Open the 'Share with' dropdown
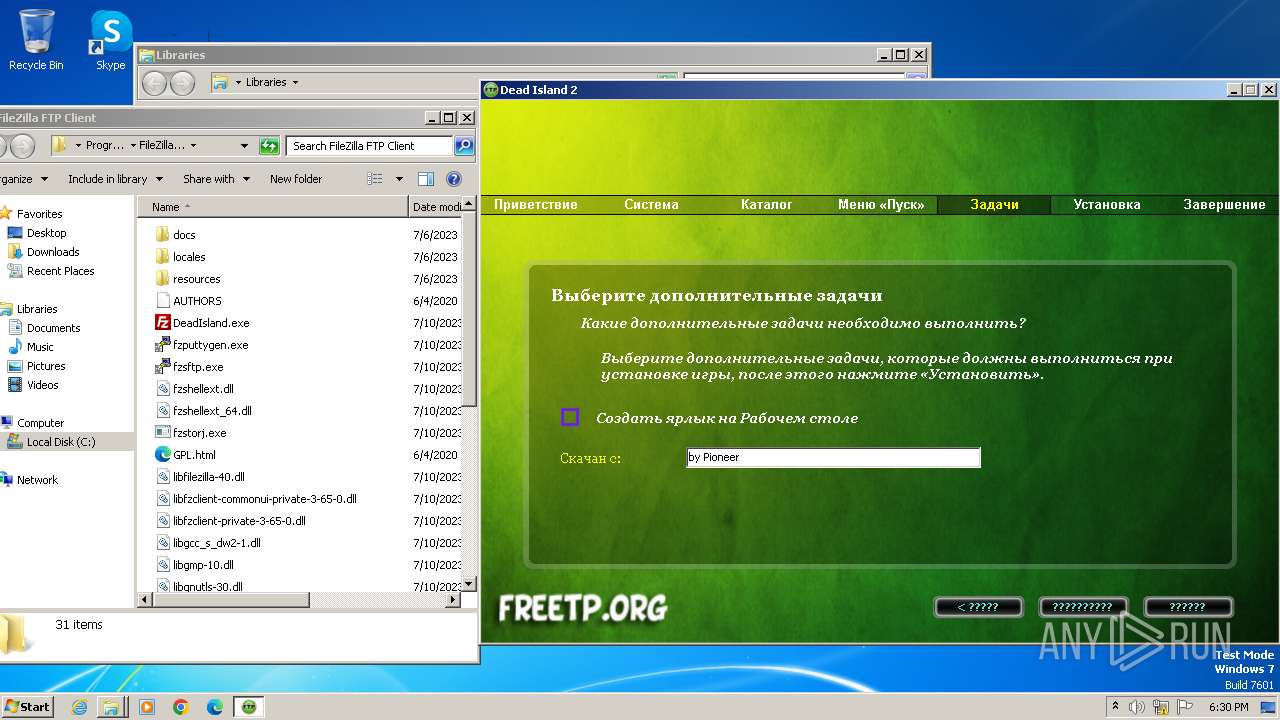The height and width of the screenshot is (720, 1280). pos(215,179)
